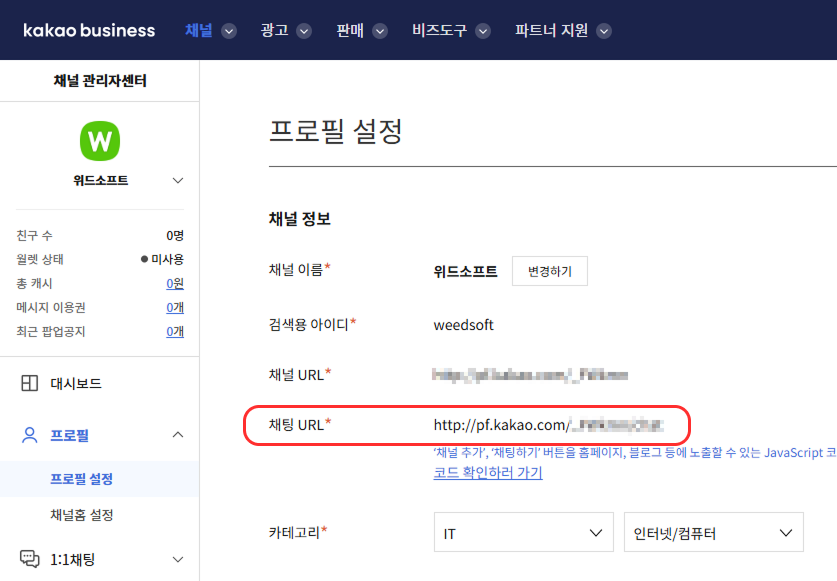This screenshot has height=581, width=837.
Task: Expand the 광고 menu chevron
Action: [x=304, y=32]
